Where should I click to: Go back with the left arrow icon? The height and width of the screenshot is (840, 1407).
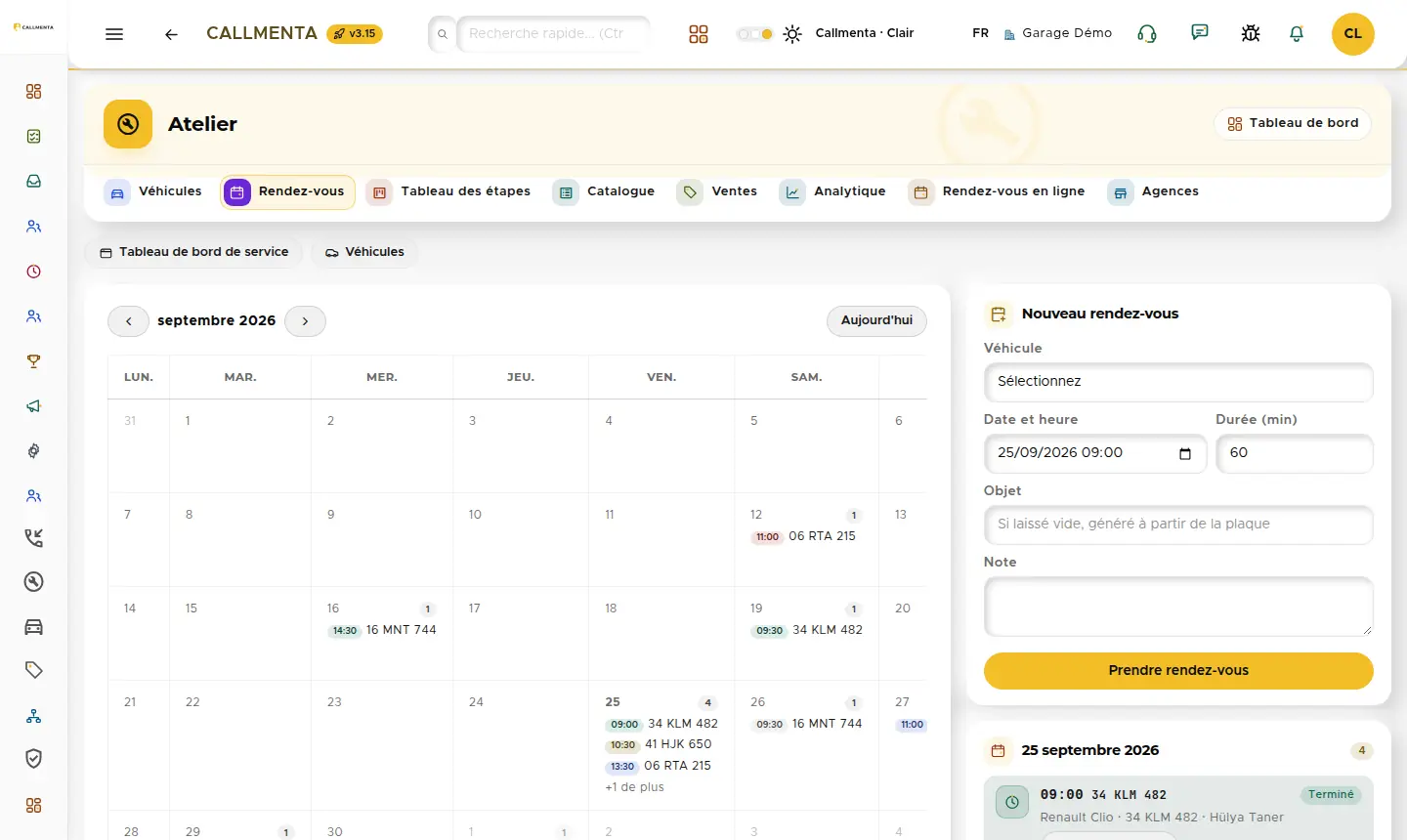[x=171, y=34]
